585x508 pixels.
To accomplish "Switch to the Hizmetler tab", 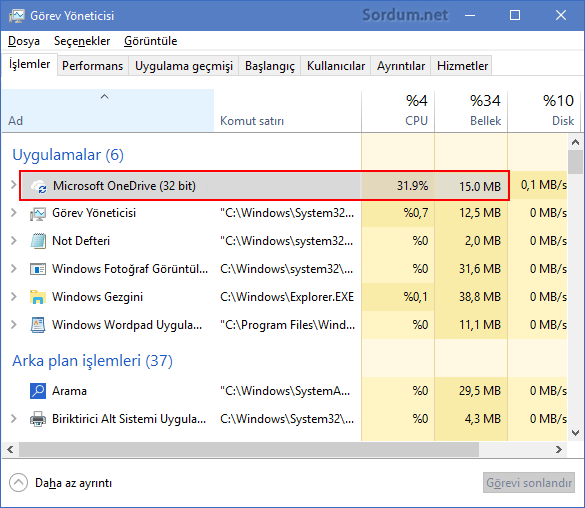I will pyautogui.click(x=462, y=66).
